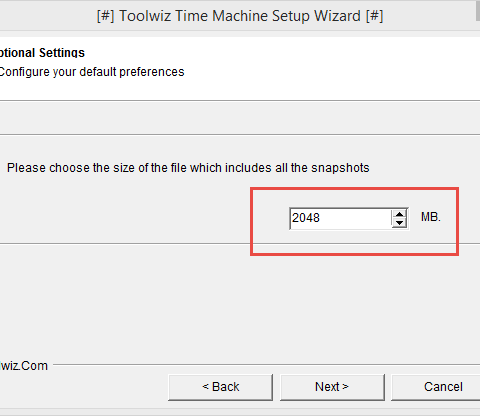Viewport: 480px width, 416px height.
Task: Increase snapshot file size with up arrow
Action: click(x=399, y=214)
